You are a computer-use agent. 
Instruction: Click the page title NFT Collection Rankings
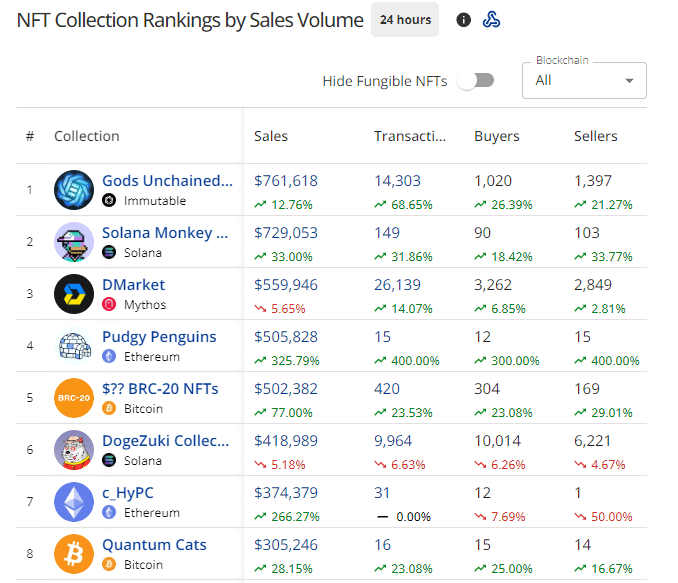pos(190,20)
